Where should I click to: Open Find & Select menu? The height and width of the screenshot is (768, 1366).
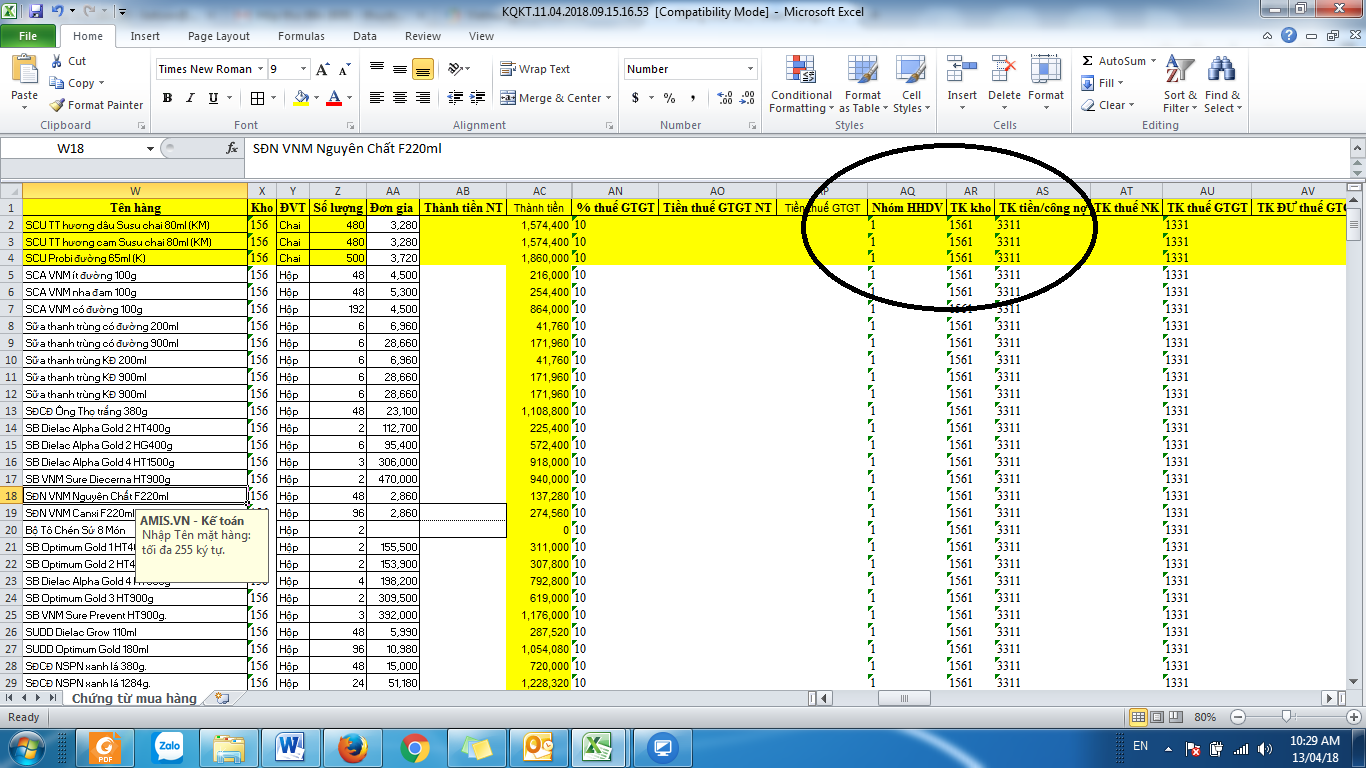[x=1222, y=85]
